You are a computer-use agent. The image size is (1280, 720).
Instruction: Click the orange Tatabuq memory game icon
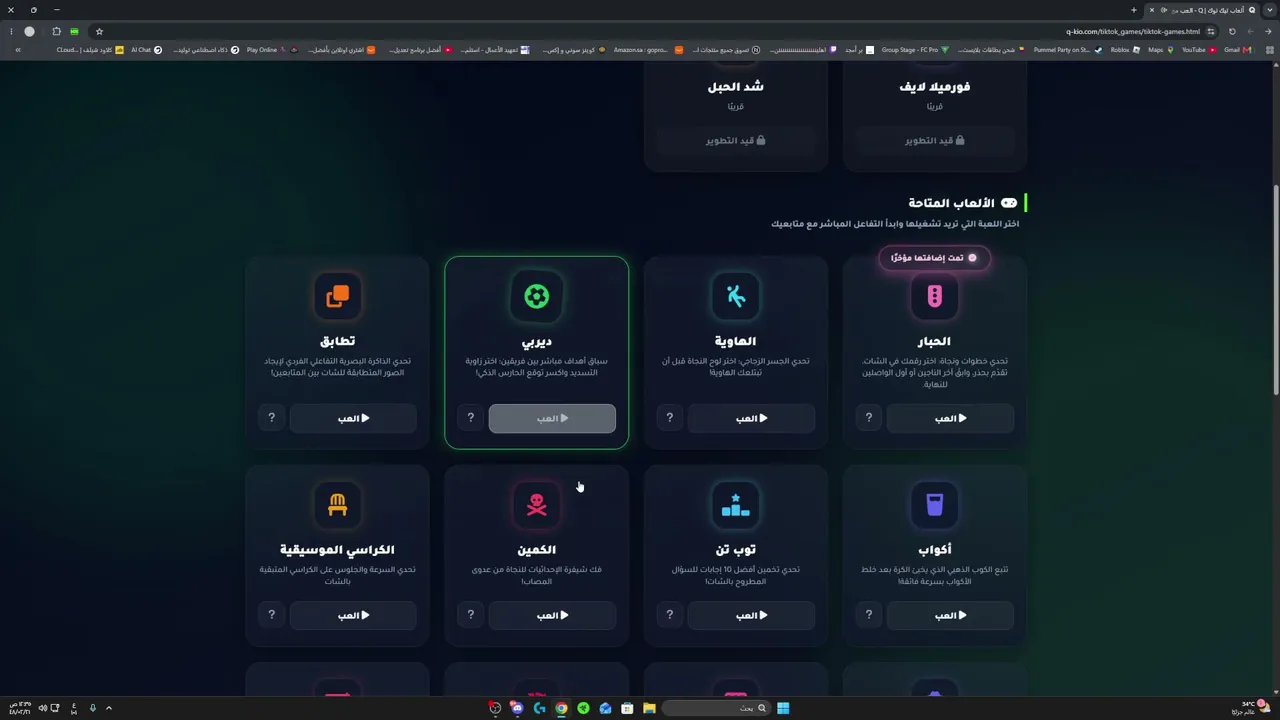tap(338, 296)
